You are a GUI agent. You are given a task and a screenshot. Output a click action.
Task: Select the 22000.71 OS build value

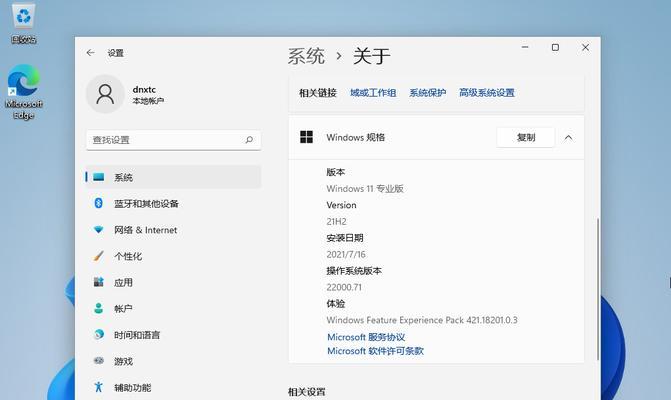[344, 287]
